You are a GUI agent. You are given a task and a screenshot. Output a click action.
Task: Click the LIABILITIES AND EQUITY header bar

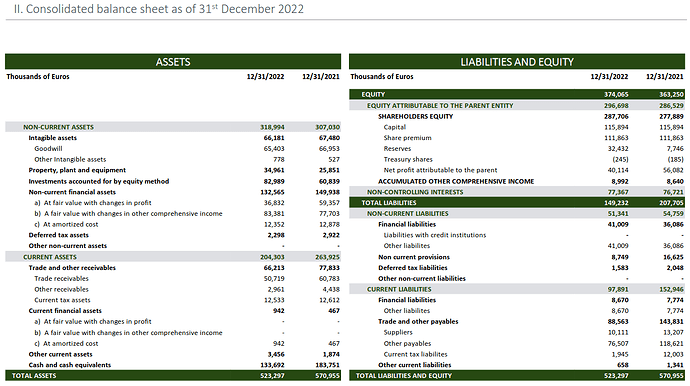[517, 62]
